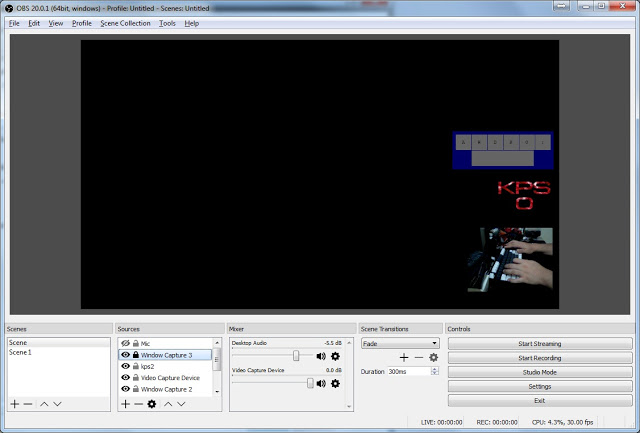
Task: Enable Studio Mode
Action: (x=540, y=372)
